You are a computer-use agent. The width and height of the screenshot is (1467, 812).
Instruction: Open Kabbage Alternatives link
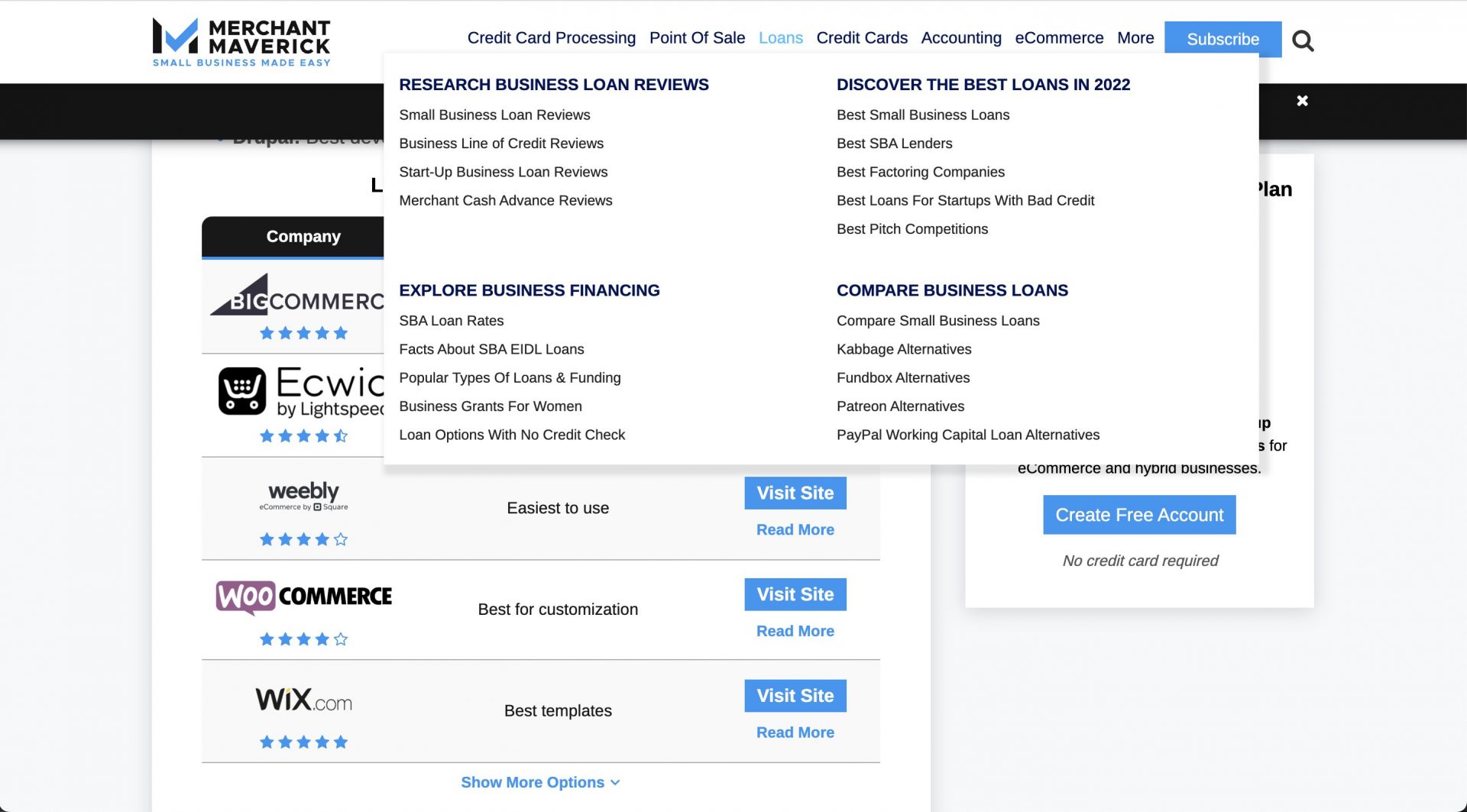[904, 349]
